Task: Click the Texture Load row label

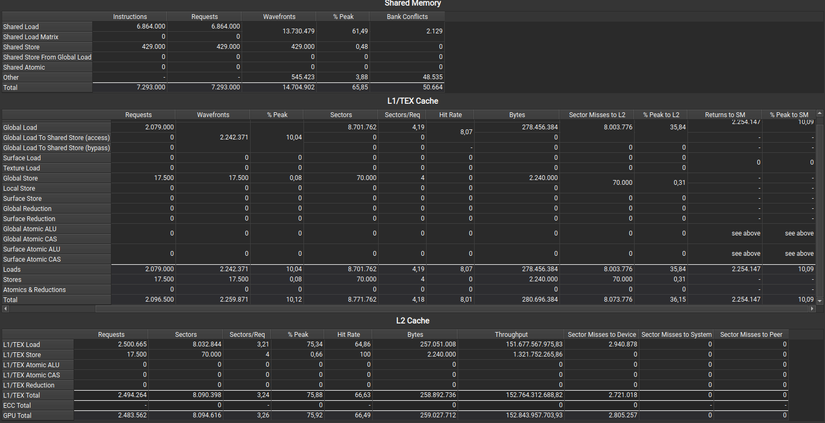Action: 57,168
